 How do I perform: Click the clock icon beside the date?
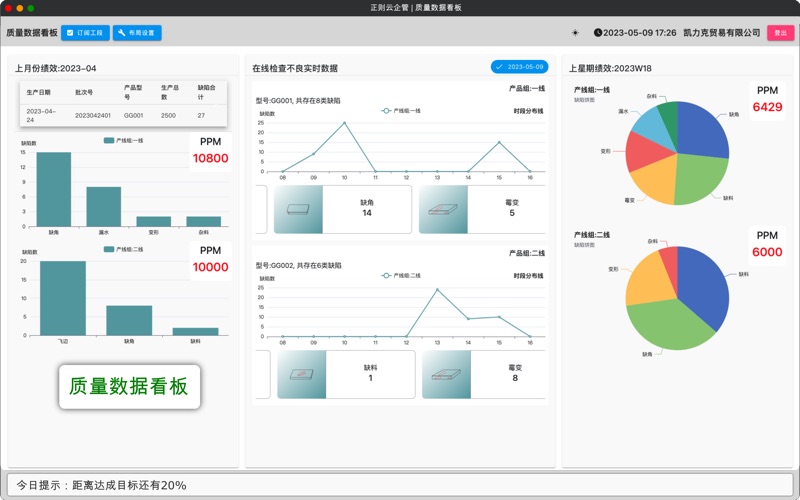click(x=597, y=33)
